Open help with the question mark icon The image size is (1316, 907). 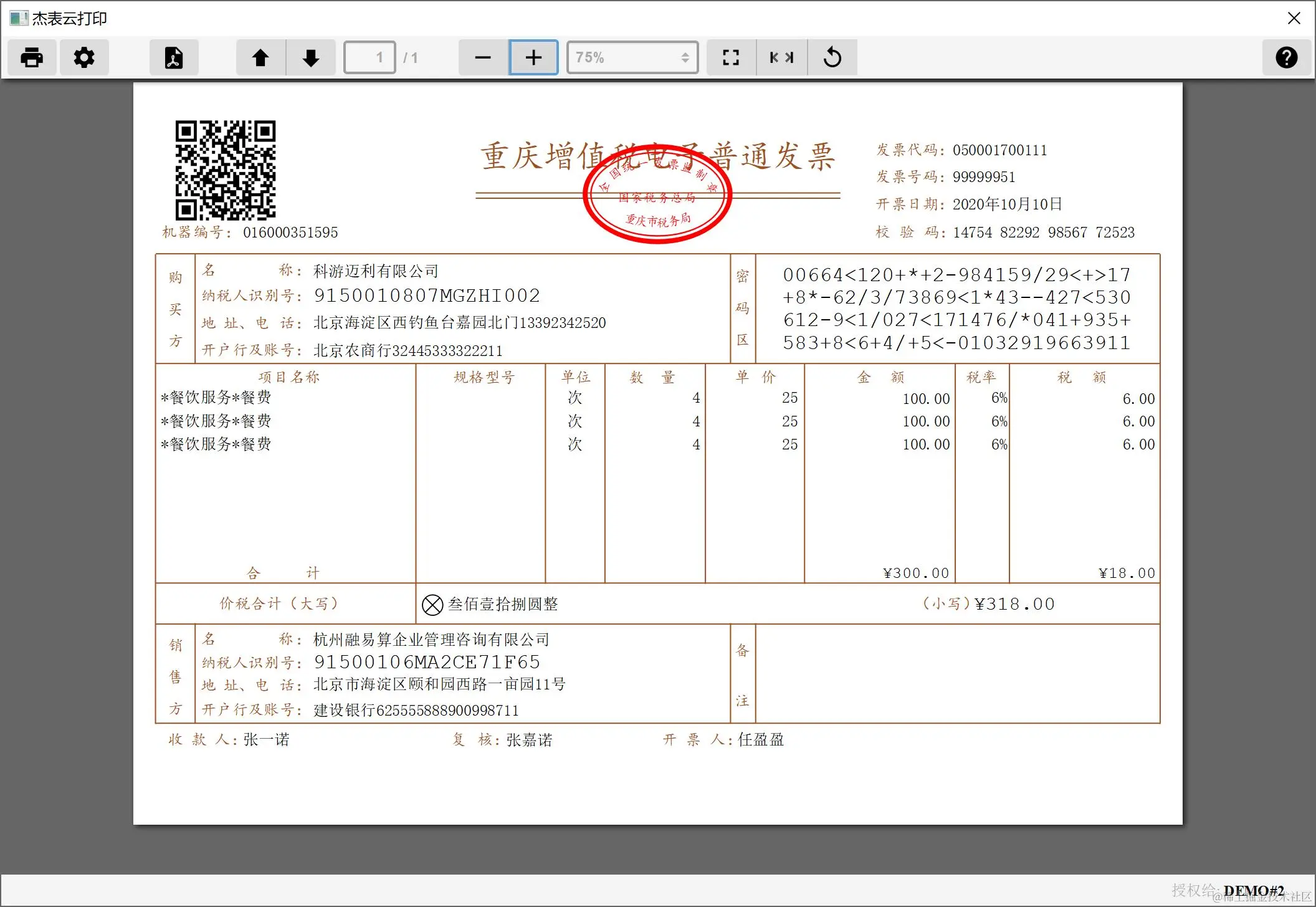1286,57
